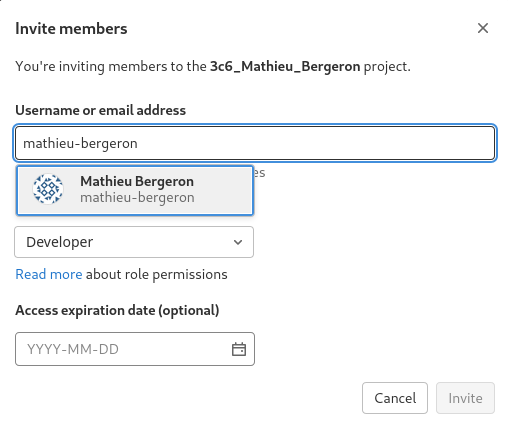Click the Invite button
Screen dimensions: 508x426
pyautogui.click(x=465, y=398)
